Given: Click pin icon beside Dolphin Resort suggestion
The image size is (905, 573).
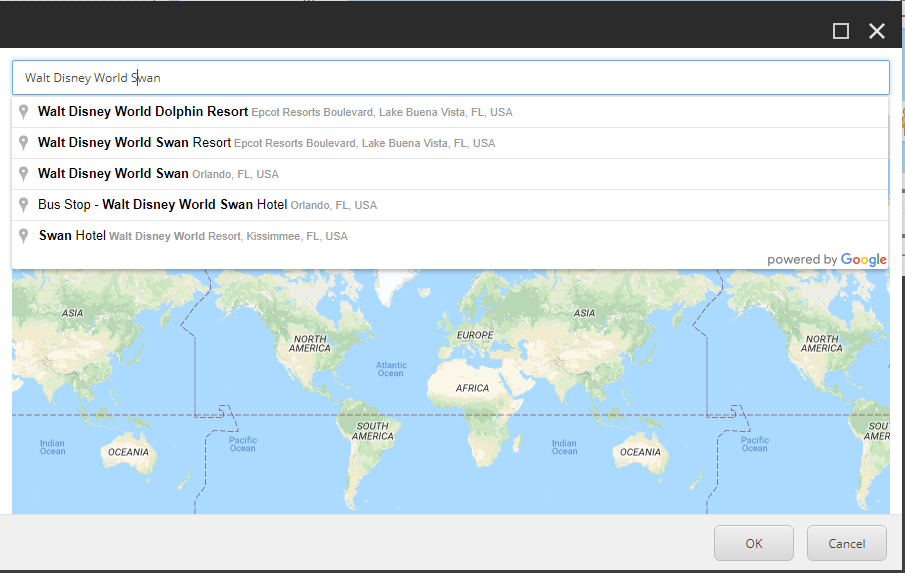Looking at the screenshot, I should pyautogui.click(x=23, y=112).
